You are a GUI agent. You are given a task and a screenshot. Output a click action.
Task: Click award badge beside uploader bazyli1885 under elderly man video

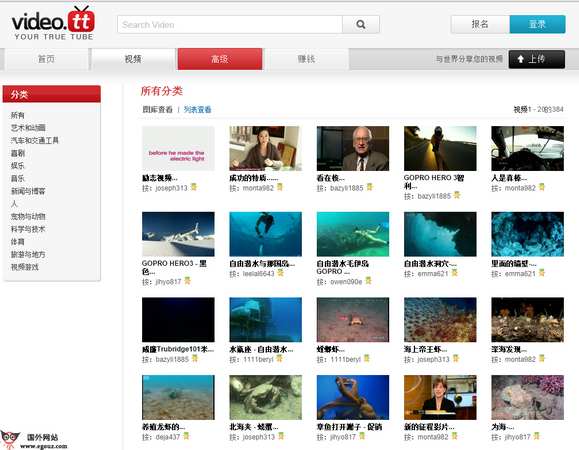coord(370,187)
